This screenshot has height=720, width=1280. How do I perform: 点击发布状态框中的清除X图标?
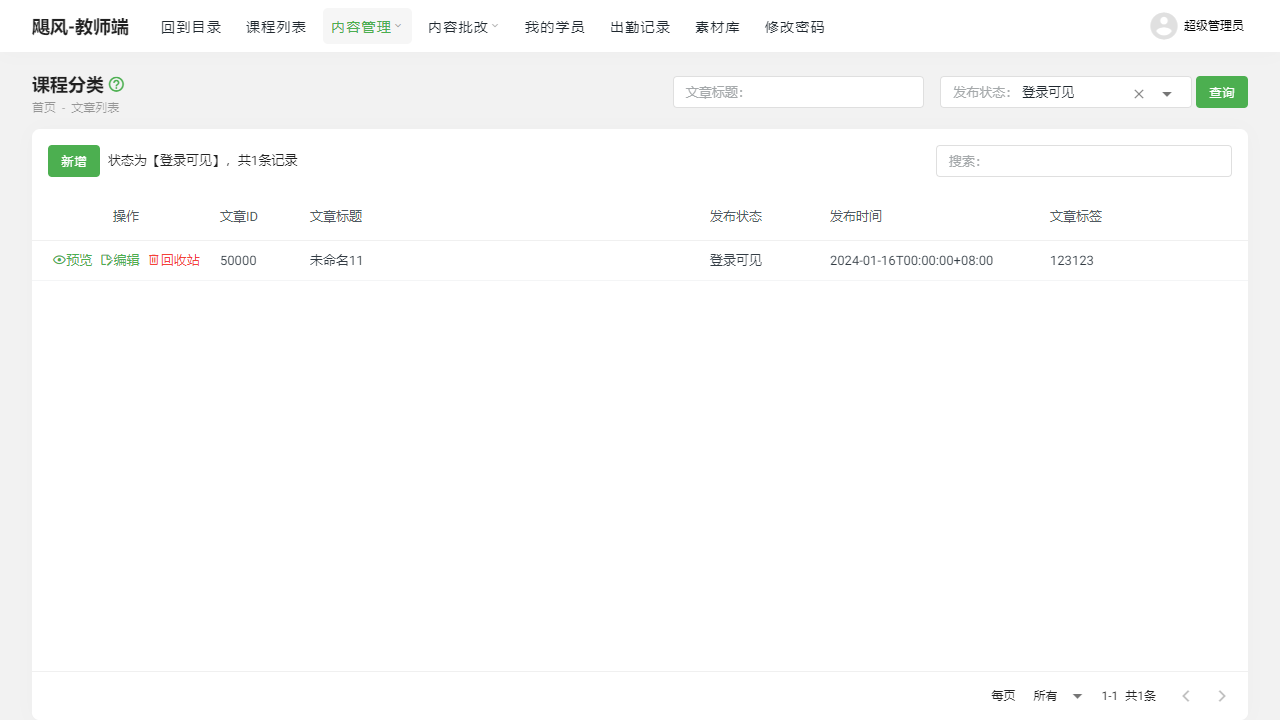click(1138, 92)
